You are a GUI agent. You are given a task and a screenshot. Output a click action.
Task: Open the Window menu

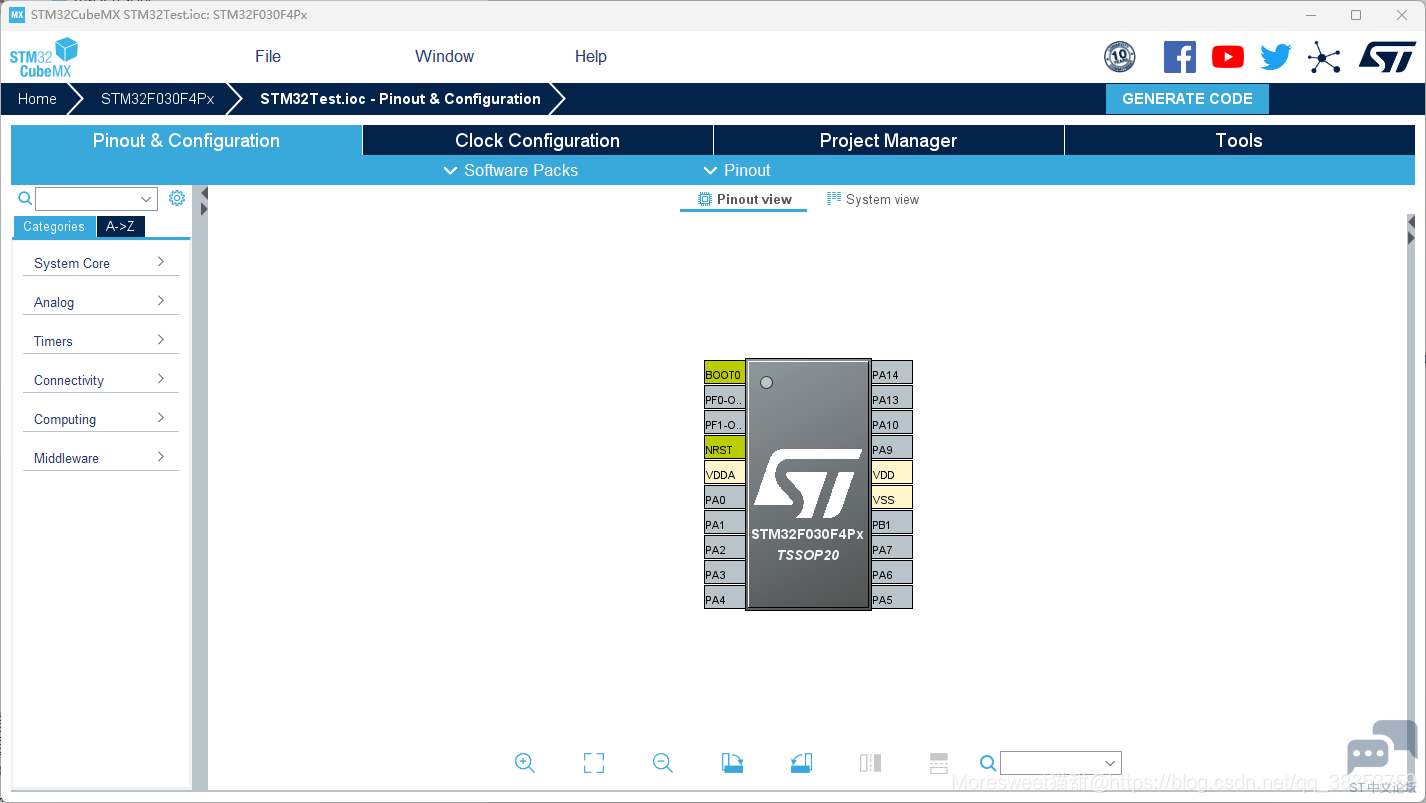pyautogui.click(x=445, y=56)
